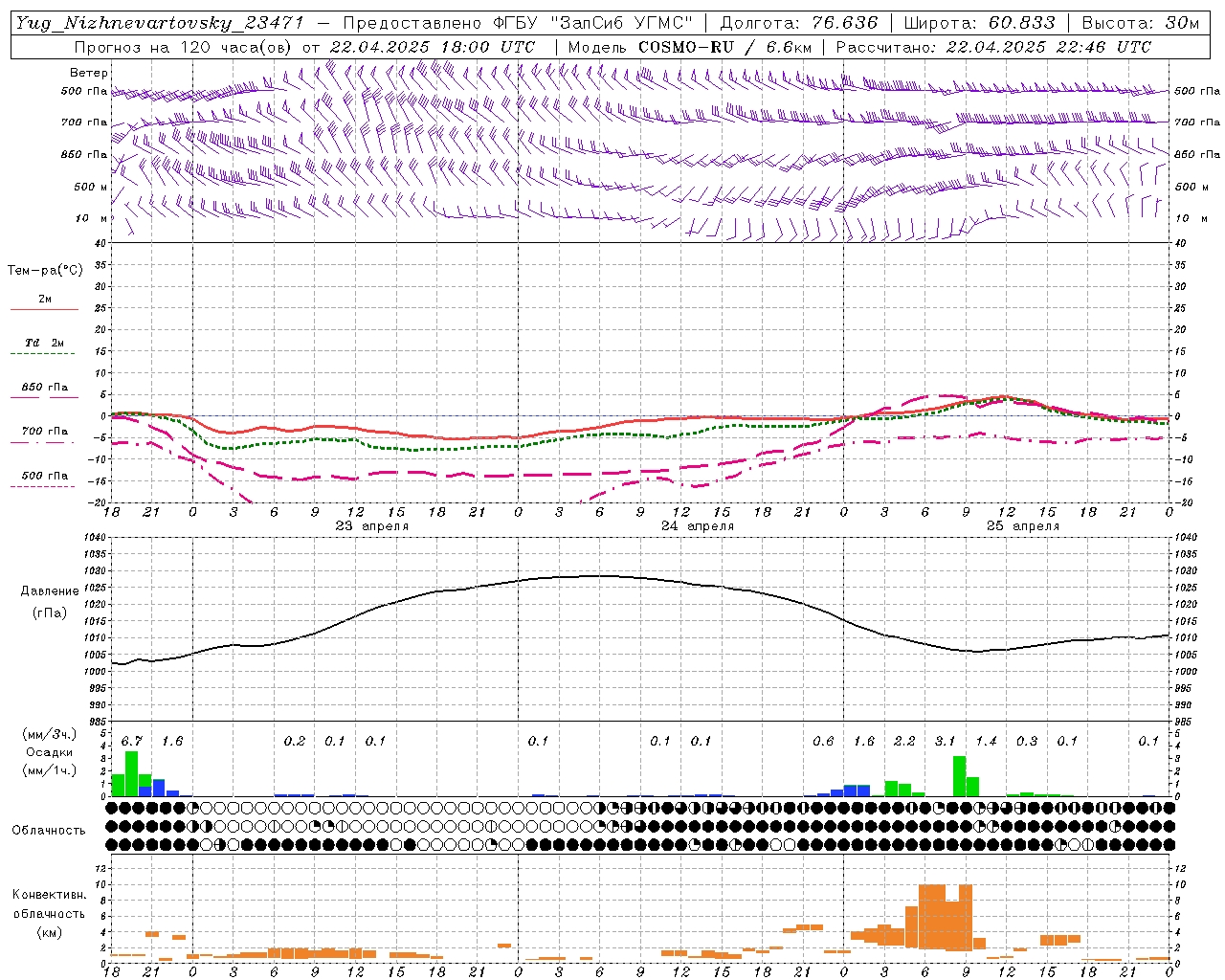Click the Облачность cloud cover label
The width and height of the screenshot is (1225, 980).
pyautogui.click(x=49, y=830)
